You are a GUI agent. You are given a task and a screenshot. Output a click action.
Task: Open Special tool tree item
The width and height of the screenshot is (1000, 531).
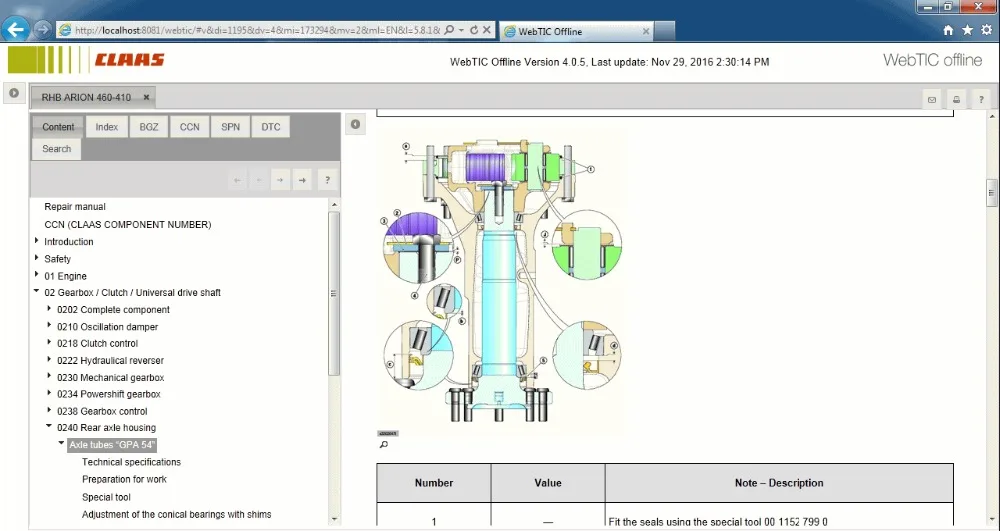[106, 497]
